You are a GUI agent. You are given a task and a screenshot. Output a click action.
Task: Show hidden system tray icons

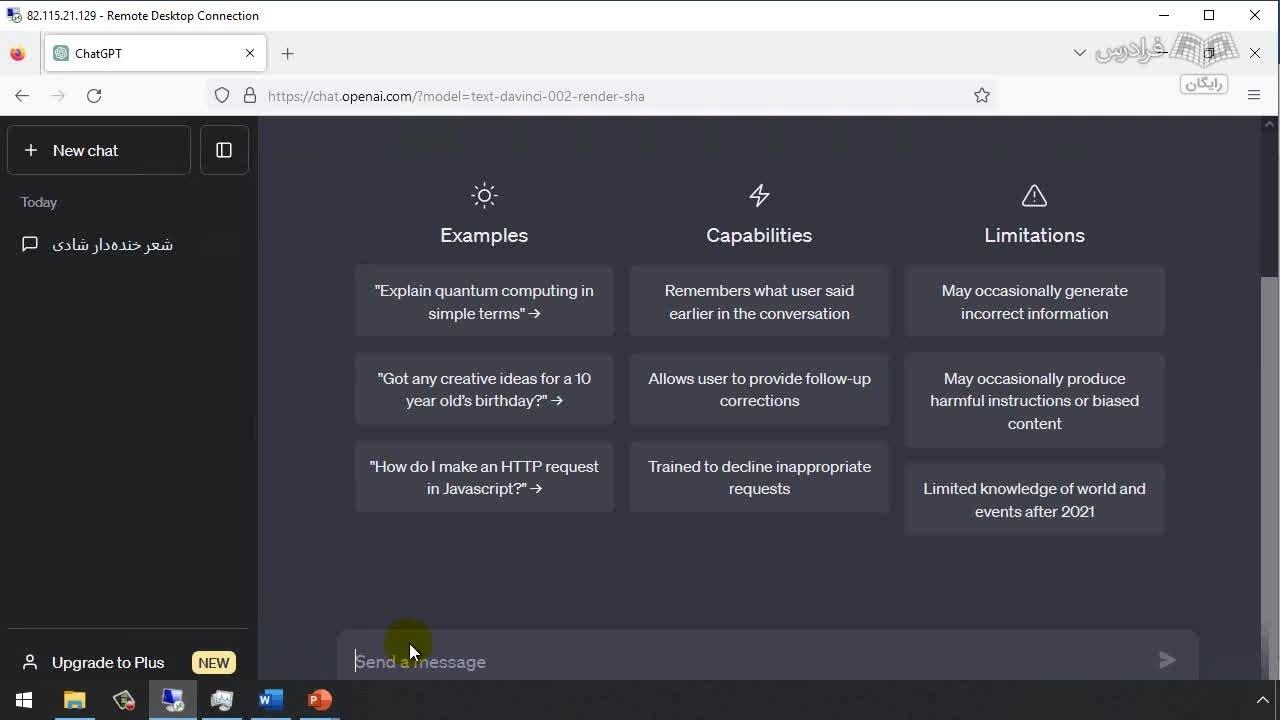(x=1262, y=700)
